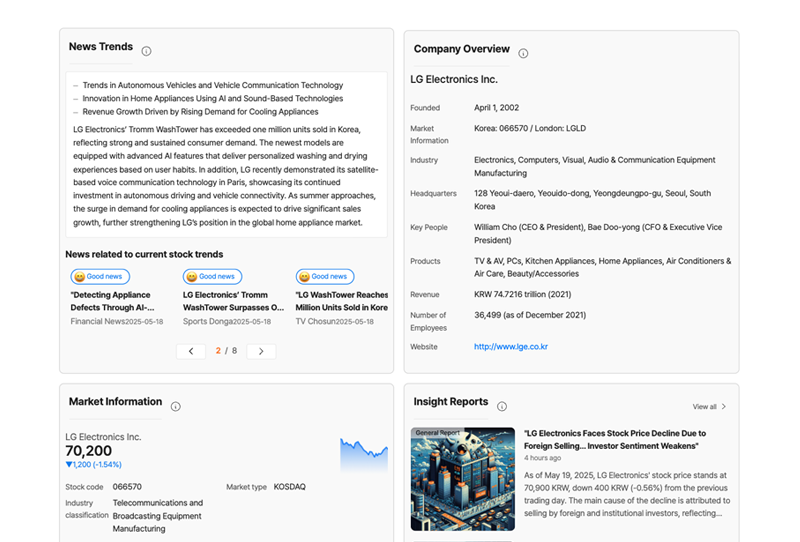Screen dimensions: 800x542
Task: Click the stock code value 066570
Action: pos(127,487)
